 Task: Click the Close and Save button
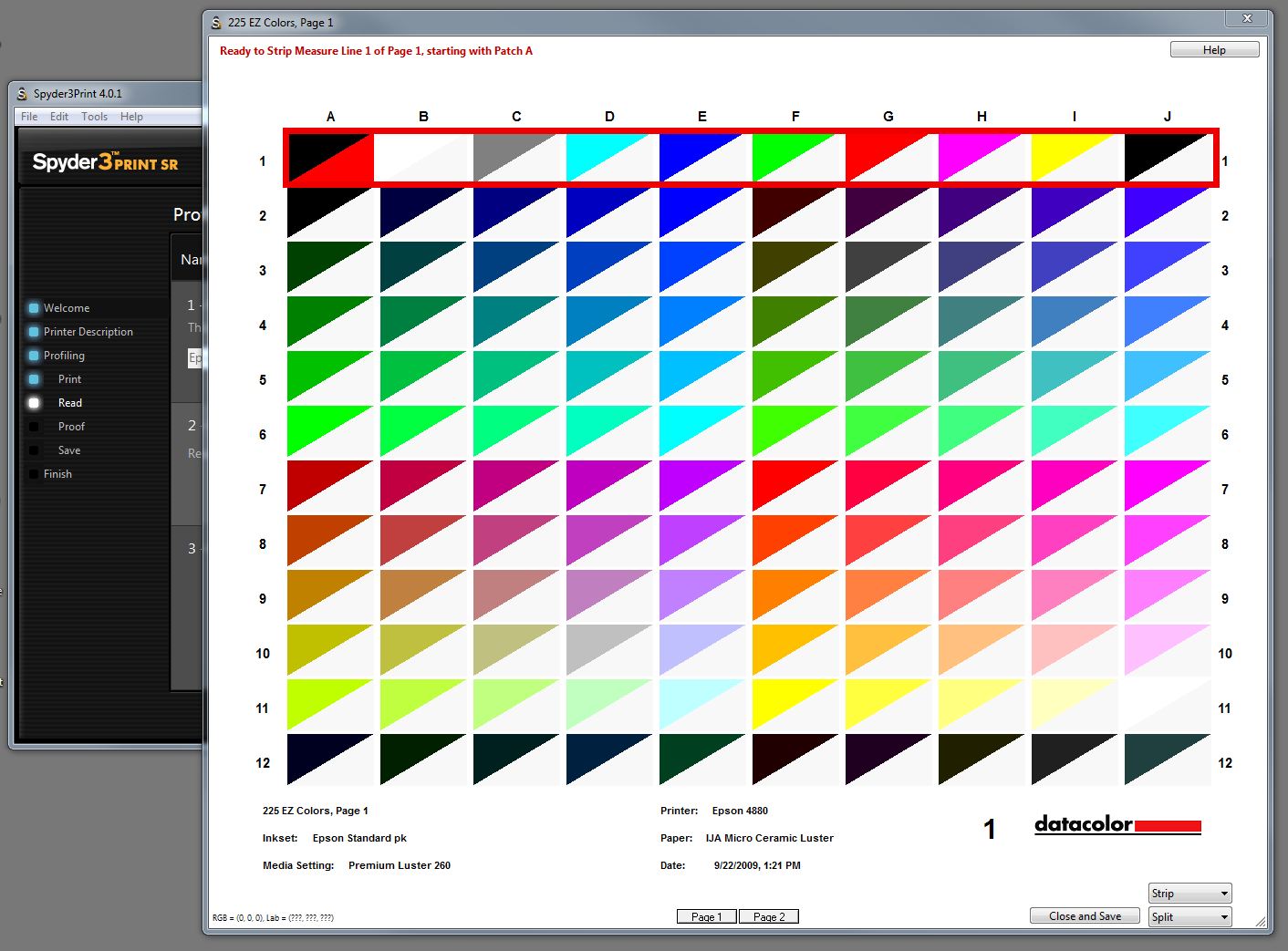1085,915
